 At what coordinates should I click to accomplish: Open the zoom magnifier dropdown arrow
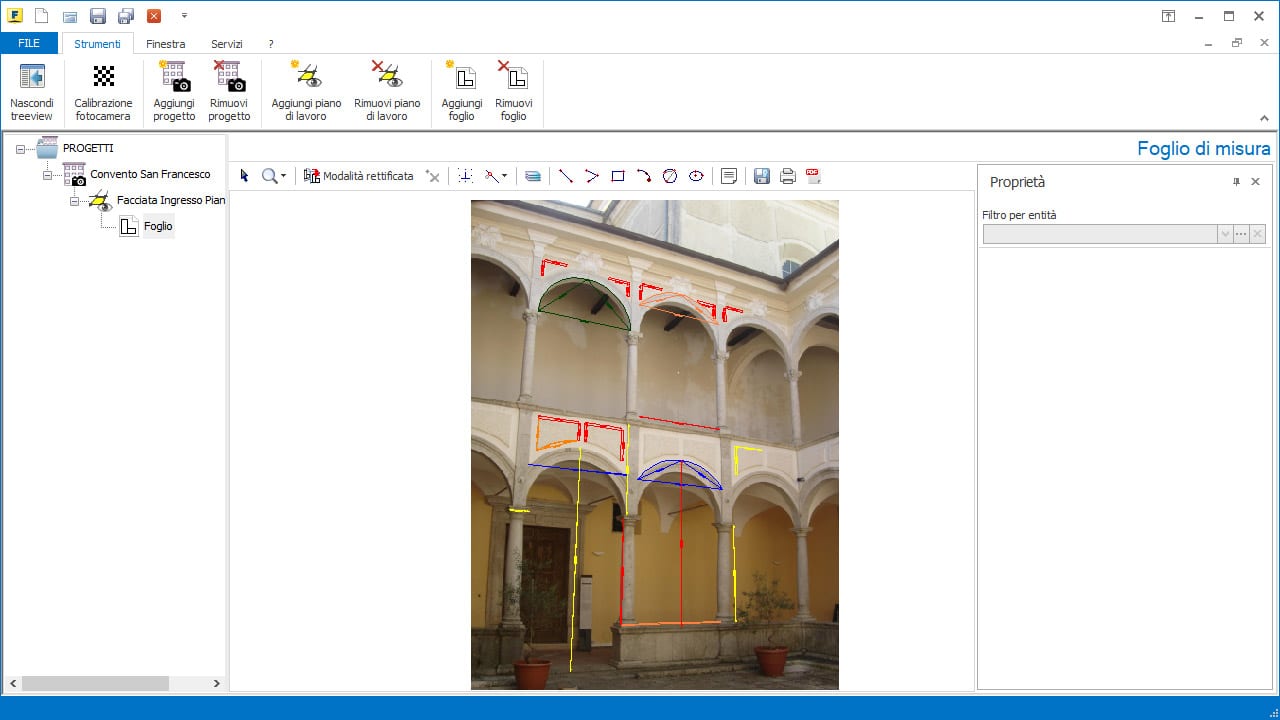click(284, 177)
